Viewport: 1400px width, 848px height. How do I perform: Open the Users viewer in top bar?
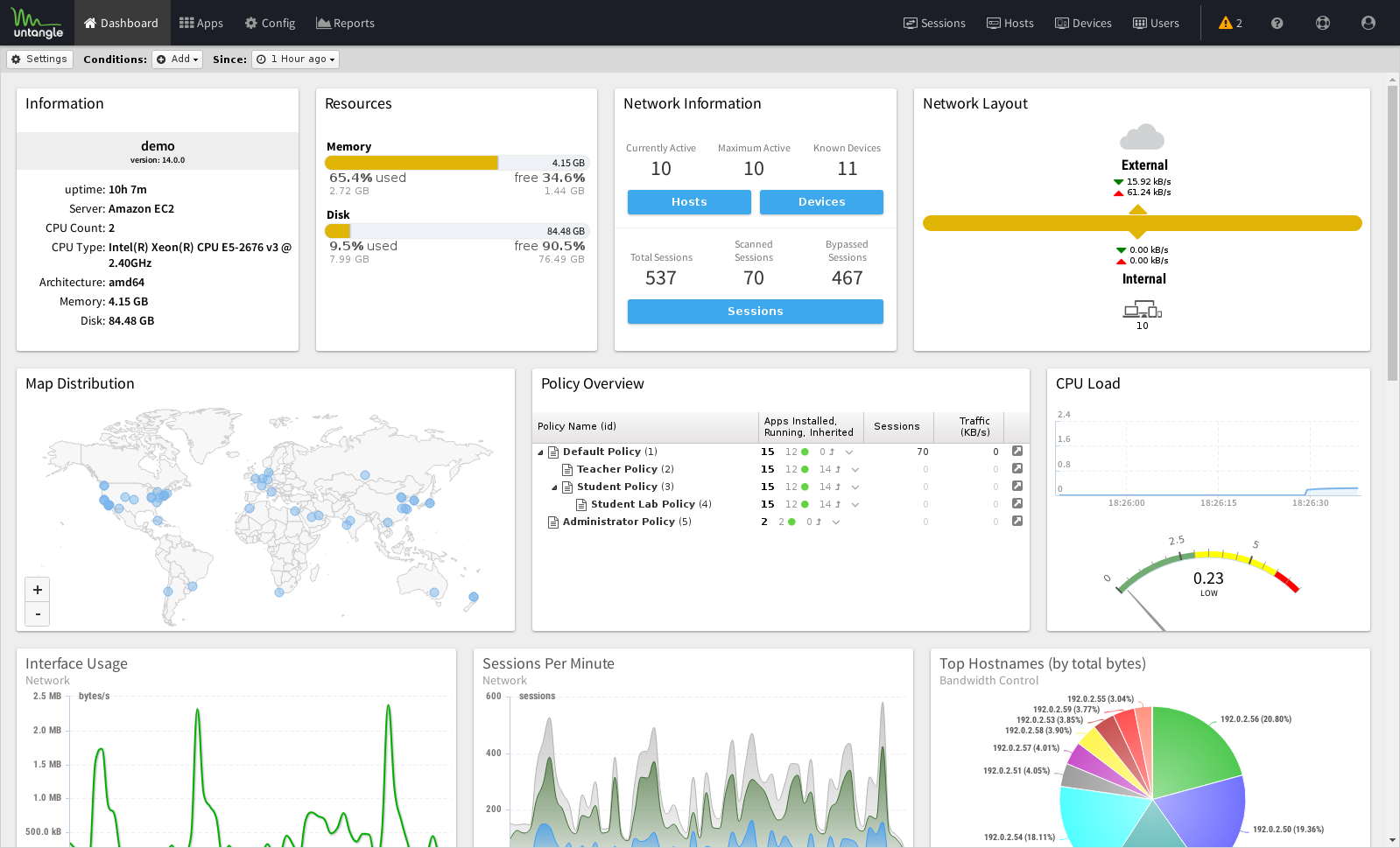(1156, 23)
